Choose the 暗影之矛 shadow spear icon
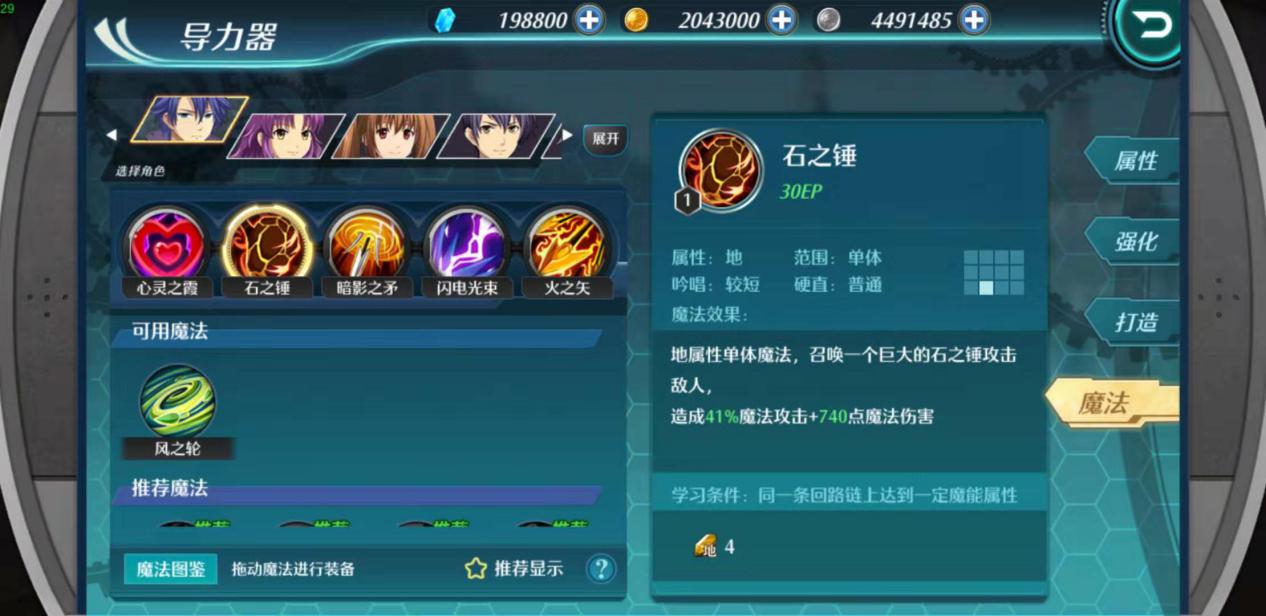 coord(367,245)
